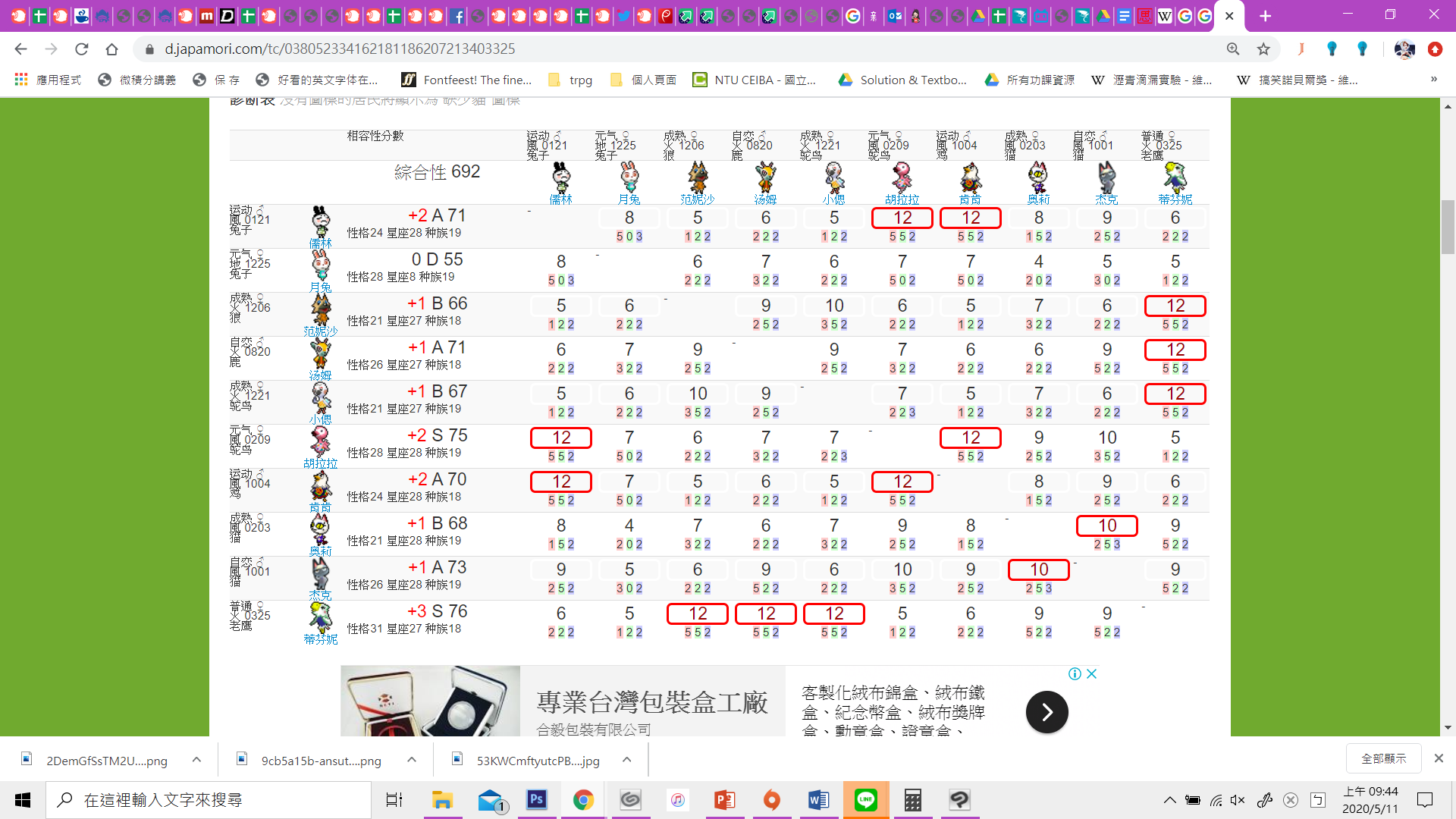The height and width of the screenshot is (819, 1456).
Task: Open Task View on taskbar
Action: (394, 800)
